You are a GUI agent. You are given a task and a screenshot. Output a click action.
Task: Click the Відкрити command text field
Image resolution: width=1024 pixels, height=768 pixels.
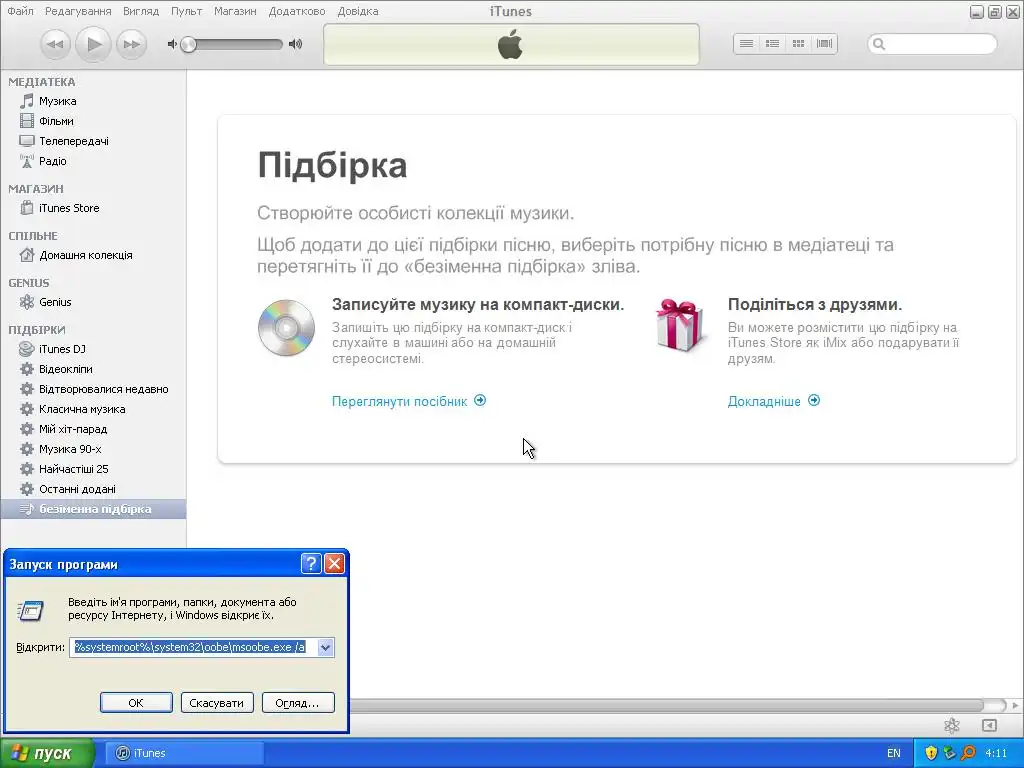(x=193, y=647)
